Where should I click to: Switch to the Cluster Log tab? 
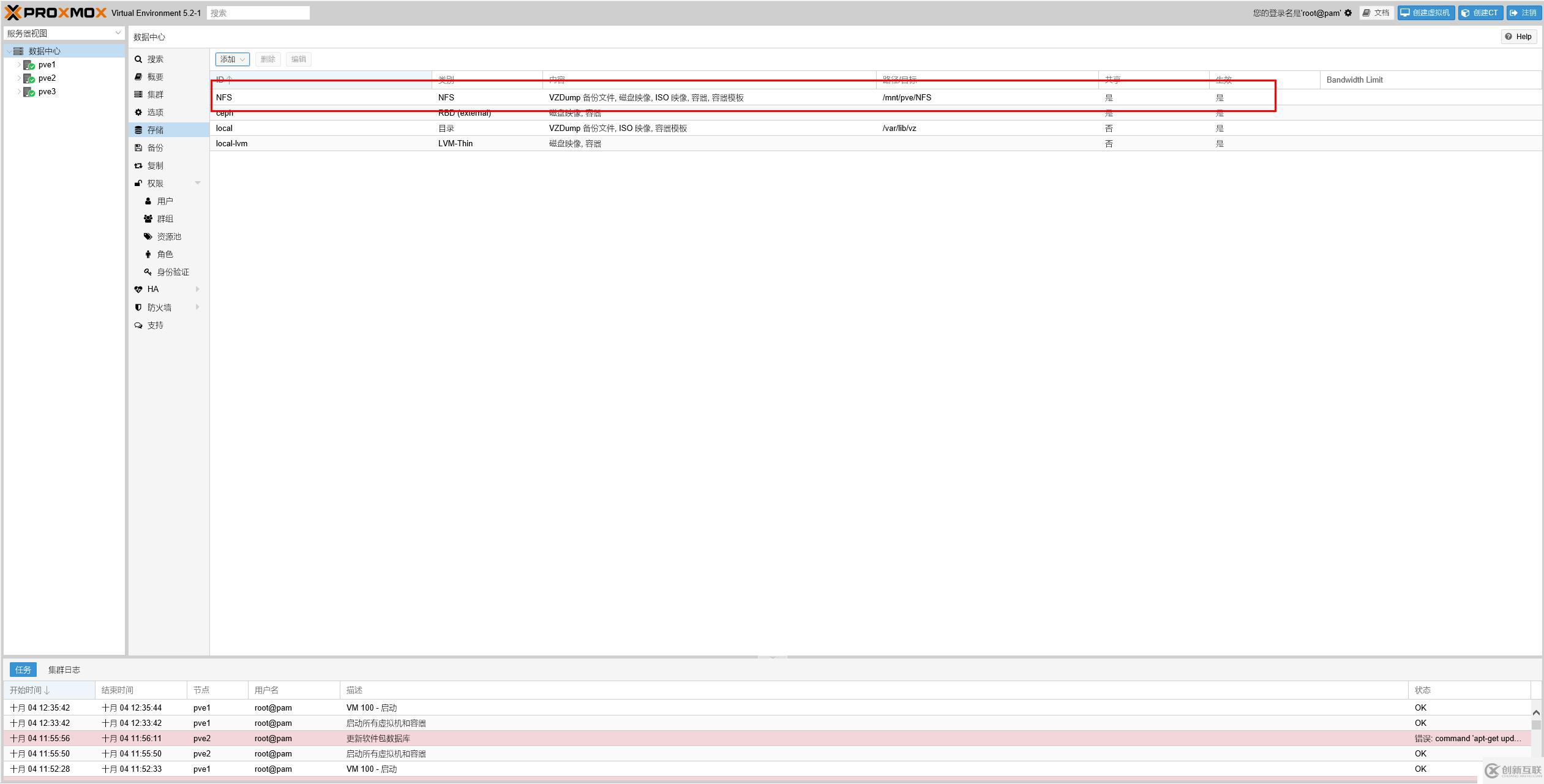(64, 670)
